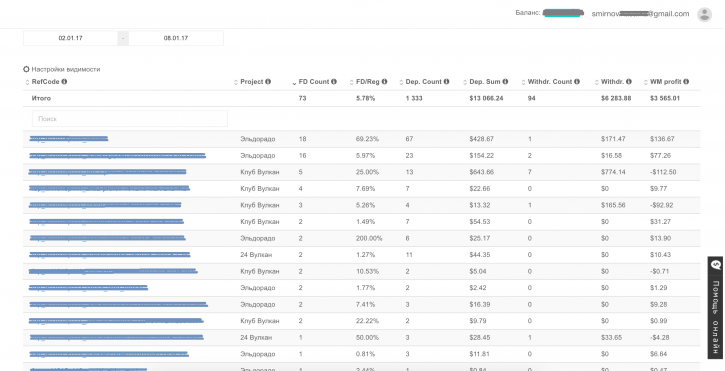Viewport: 725px width, 371px height.
Task: Open the Помощь онлайн chat widget
Action: tap(716, 308)
